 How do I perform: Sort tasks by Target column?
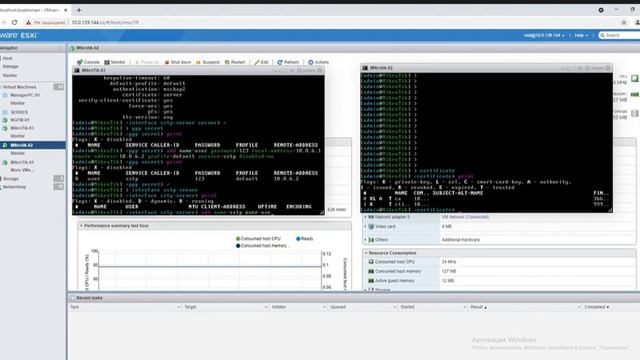click(x=190, y=307)
